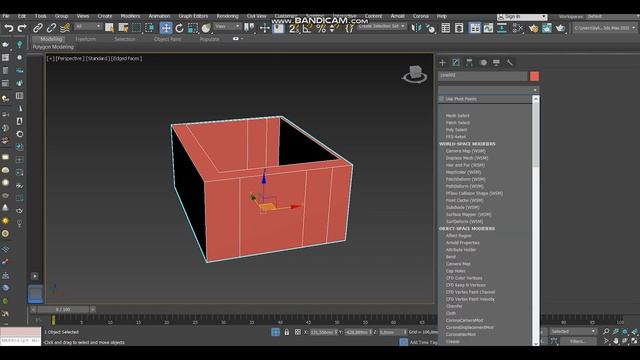The width and height of the screenshot is (640, 360).
Task: Open the Hierarchy command panel tab
Action: [469, 62]
